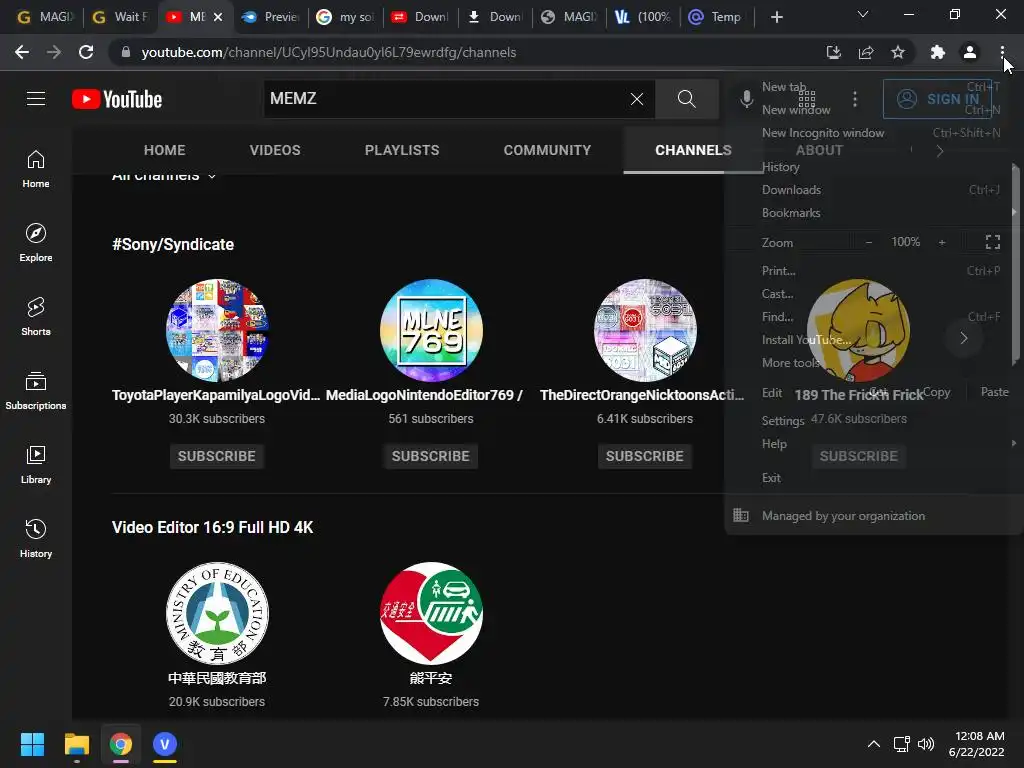This screenshot has height=768, width=1024.
Task: Show next channels with right arrow
Action: (964, 338)
